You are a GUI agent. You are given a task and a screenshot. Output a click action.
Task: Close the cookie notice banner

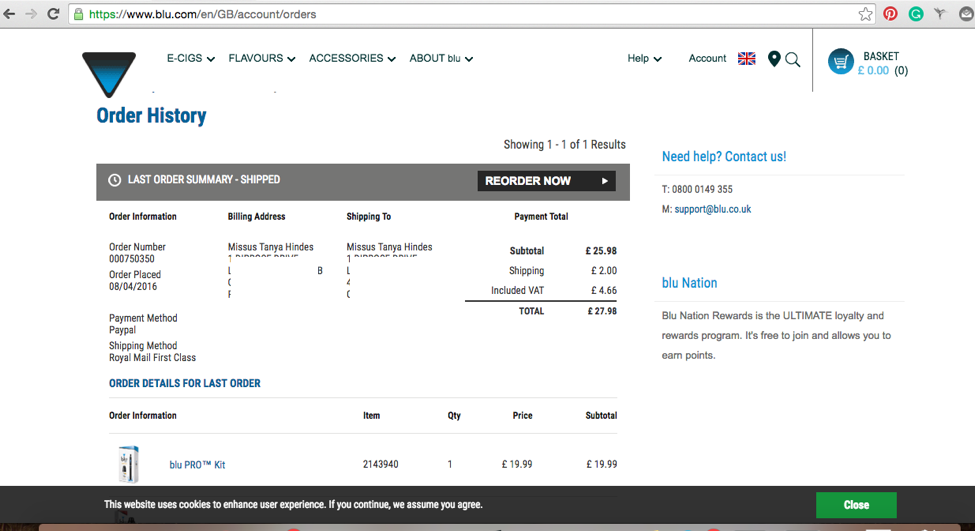tap(856, 505)
